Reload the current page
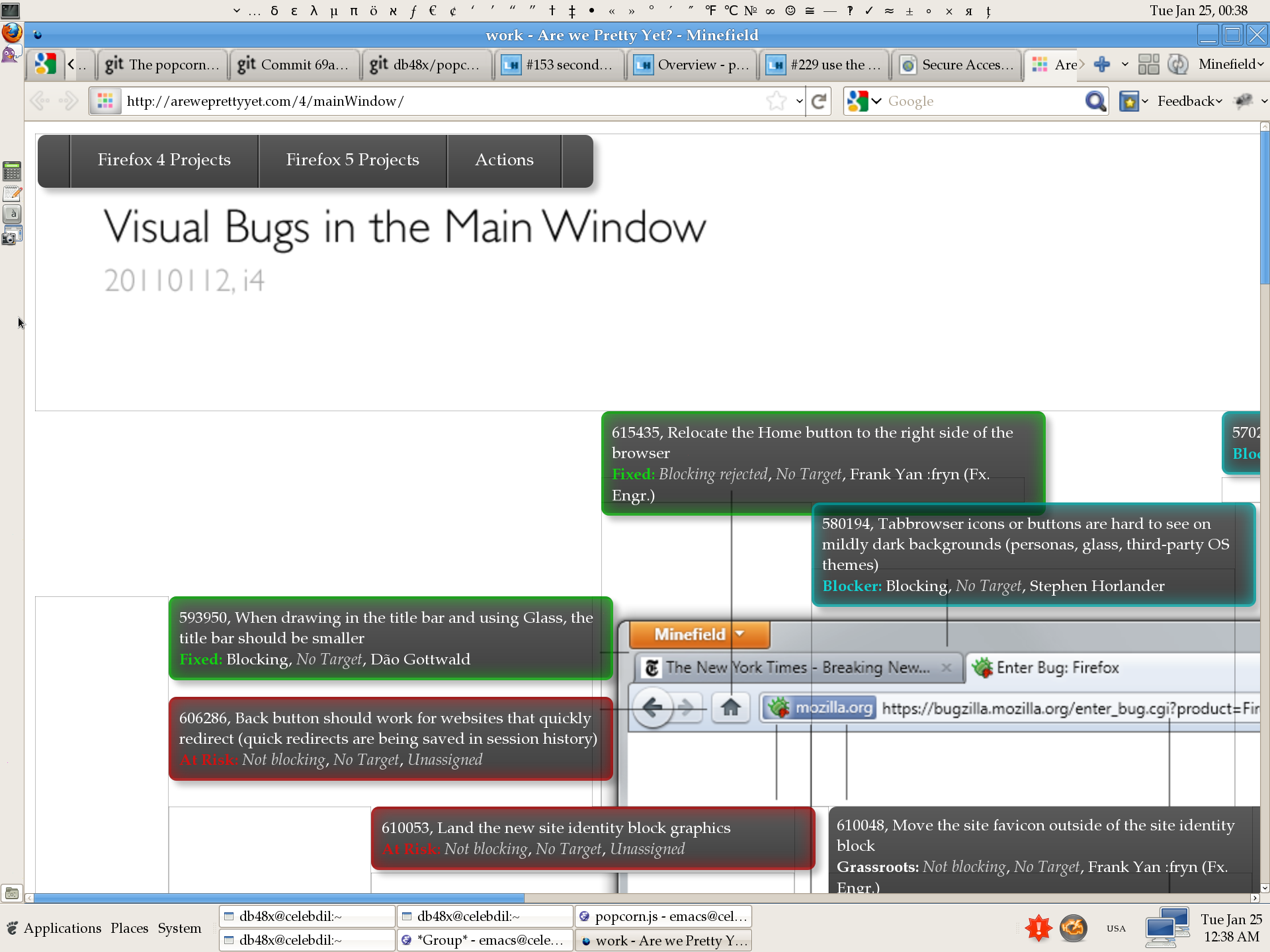Image resolution: width=1270 pixels, height=952 pixels. tap(820, 101)
